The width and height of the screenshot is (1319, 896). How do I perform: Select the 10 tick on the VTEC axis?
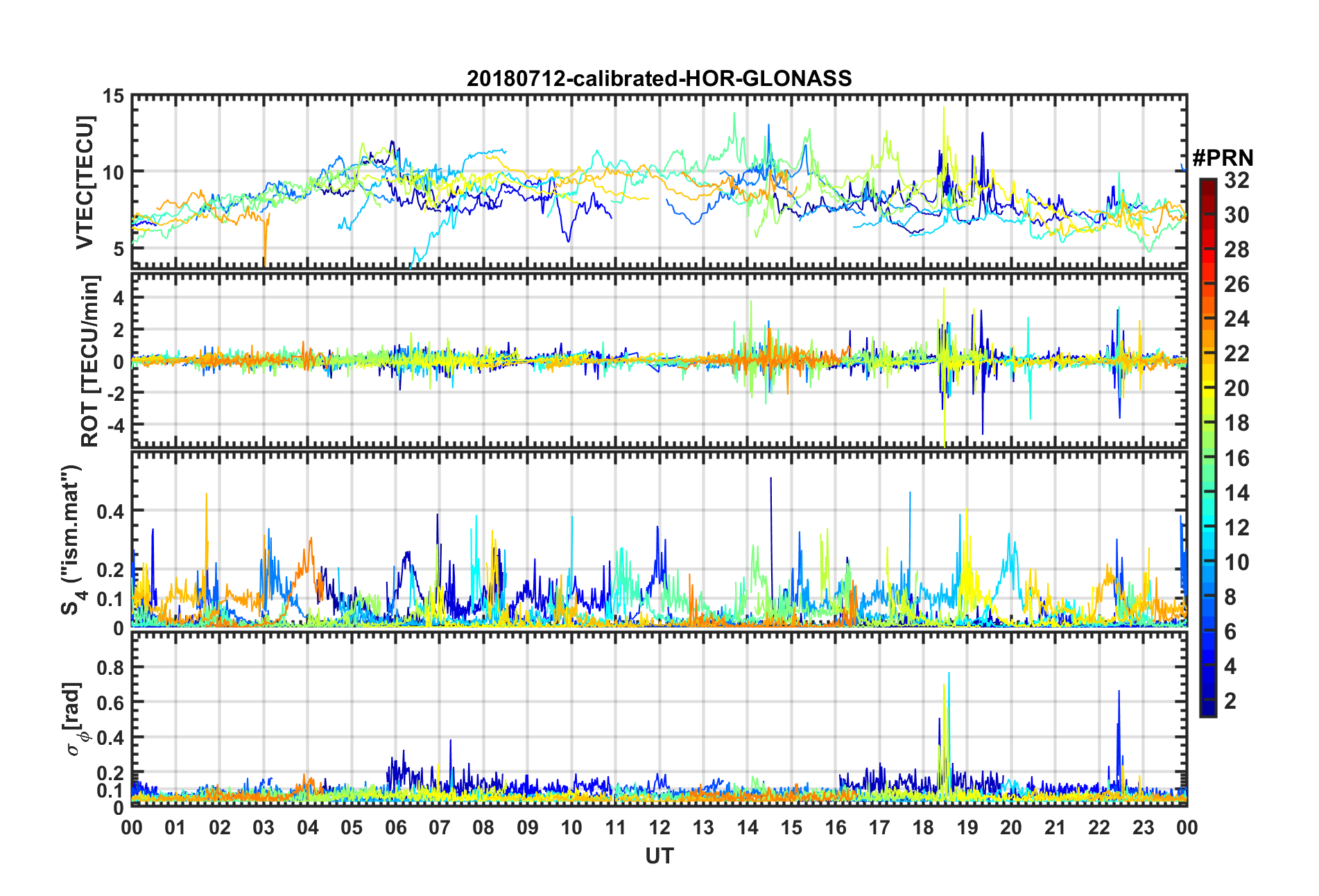[114, 172]
